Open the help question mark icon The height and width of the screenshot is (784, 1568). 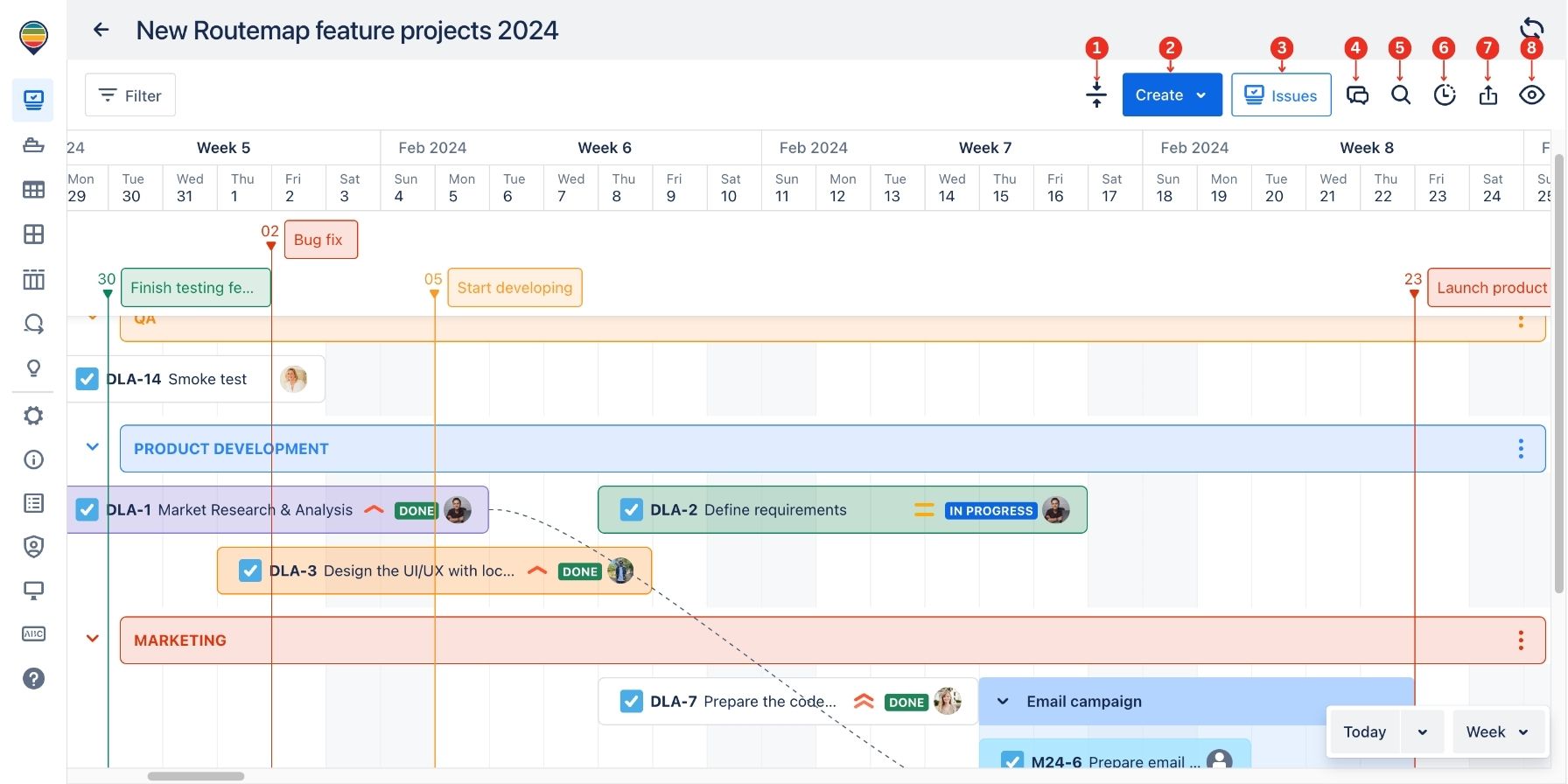click(x=33, y=678)
